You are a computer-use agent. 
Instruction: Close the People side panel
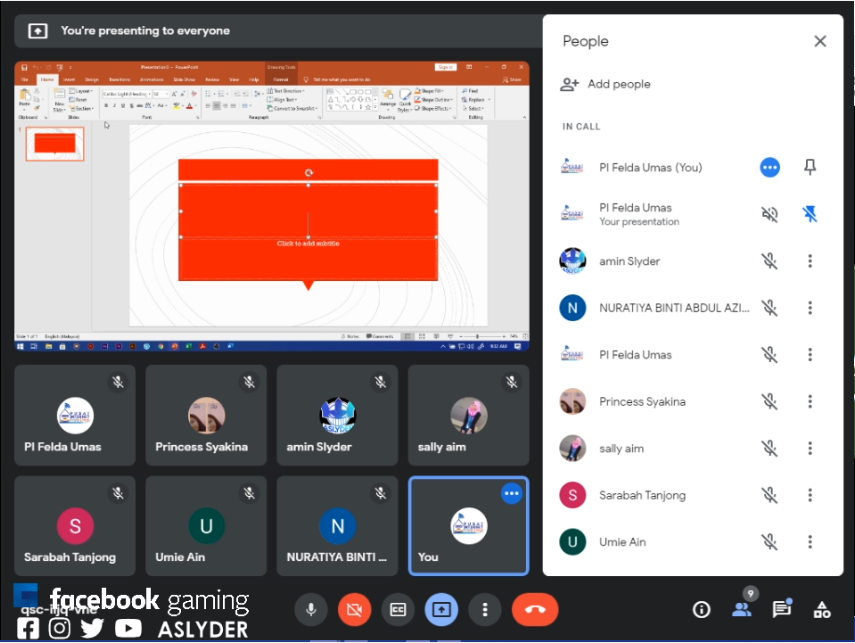tap(820, 41)
